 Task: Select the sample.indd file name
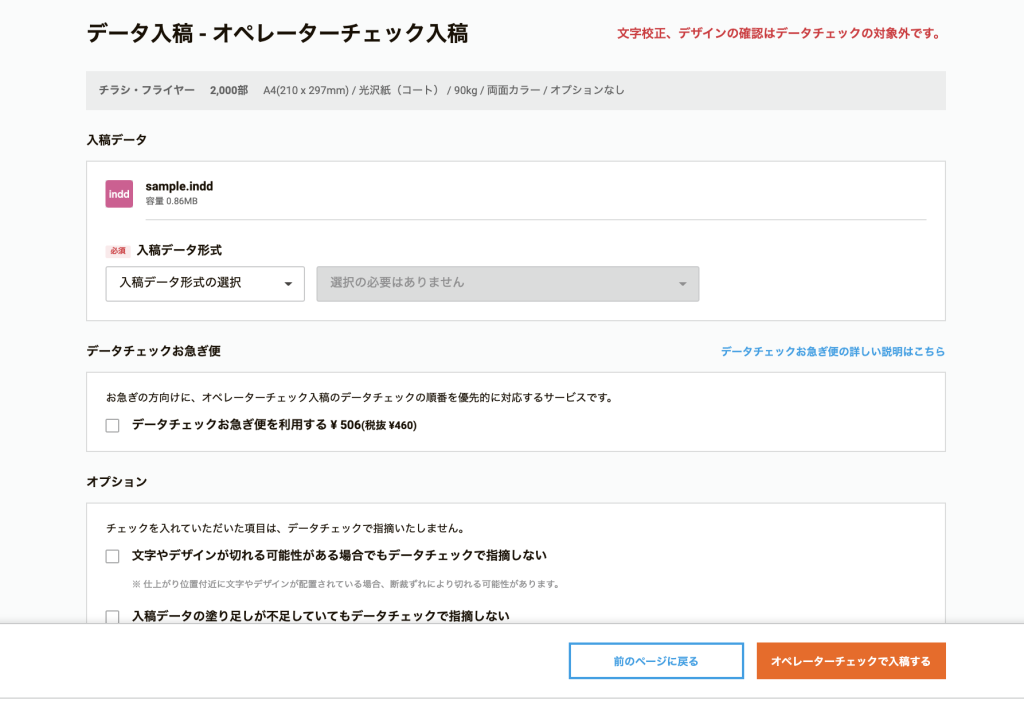[179, 186]
